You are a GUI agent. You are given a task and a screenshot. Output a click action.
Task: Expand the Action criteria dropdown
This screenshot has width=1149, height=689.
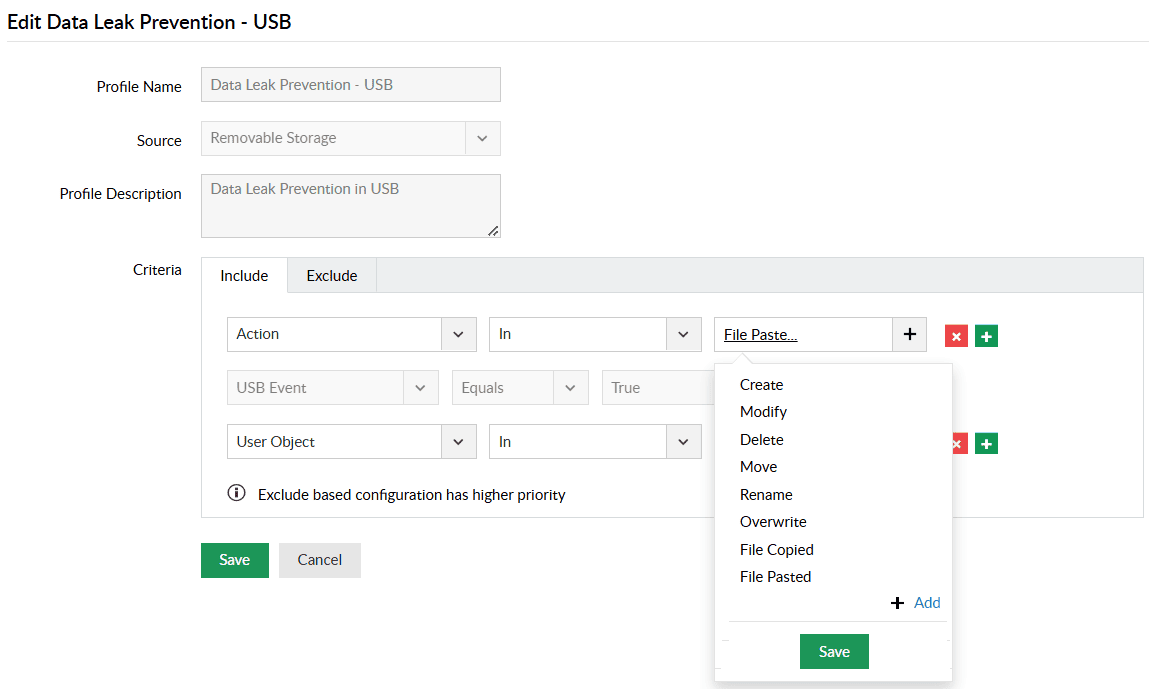(x=459, y=335)
